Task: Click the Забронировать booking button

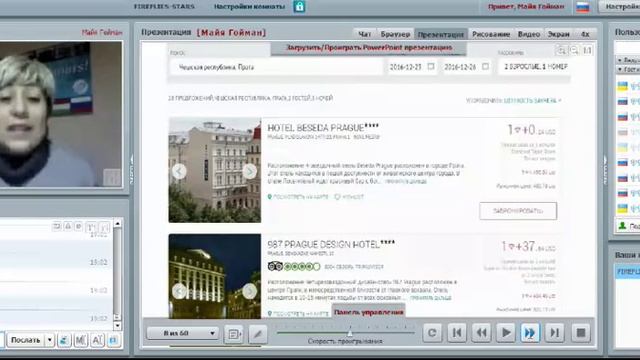Action: (518, 211)
